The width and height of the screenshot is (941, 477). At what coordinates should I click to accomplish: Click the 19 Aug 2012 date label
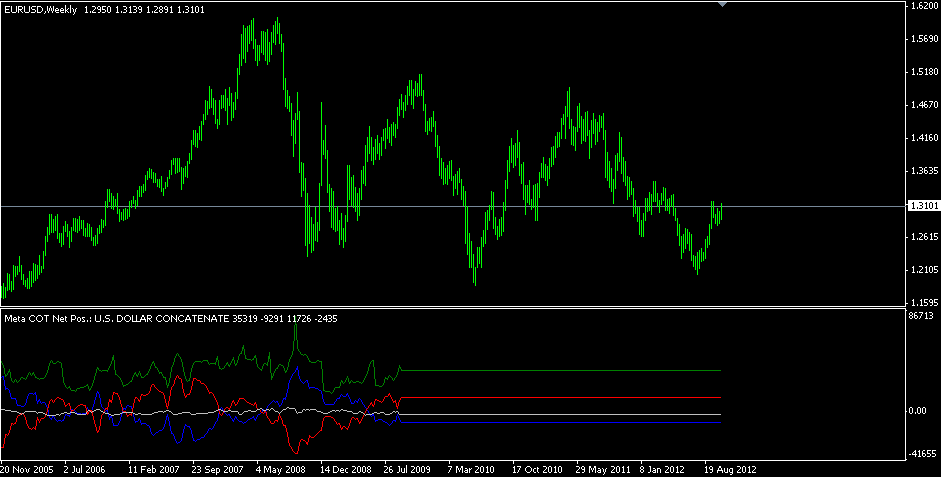coord(727,468)
